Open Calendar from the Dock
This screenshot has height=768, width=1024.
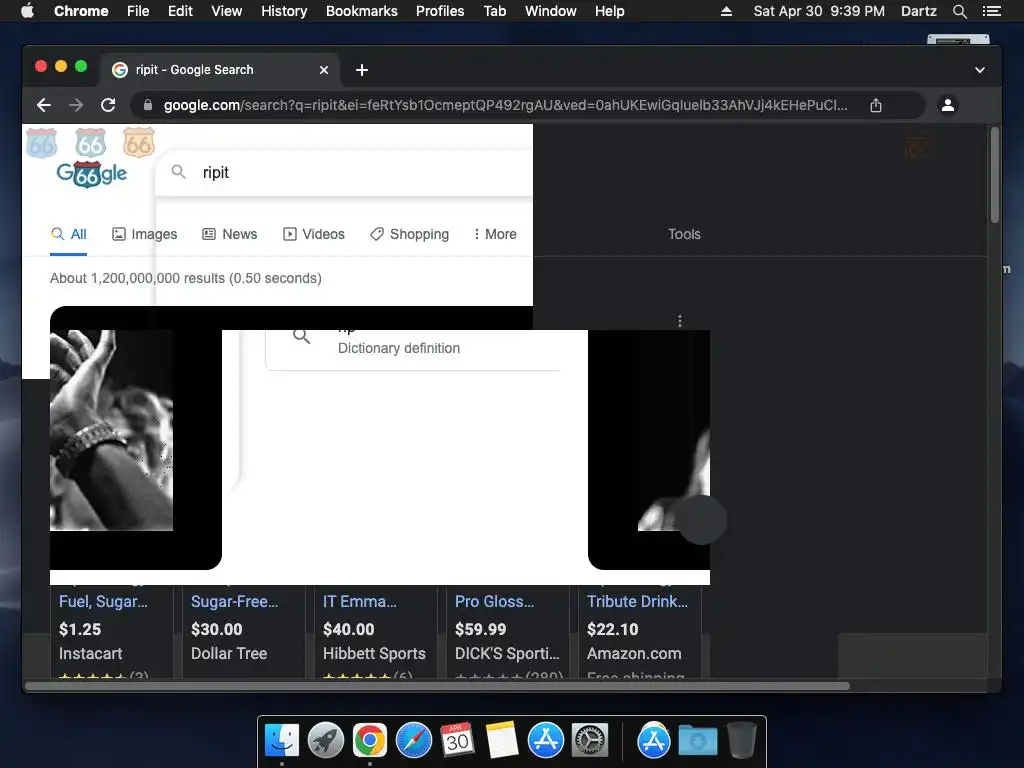tap(457, 741)
